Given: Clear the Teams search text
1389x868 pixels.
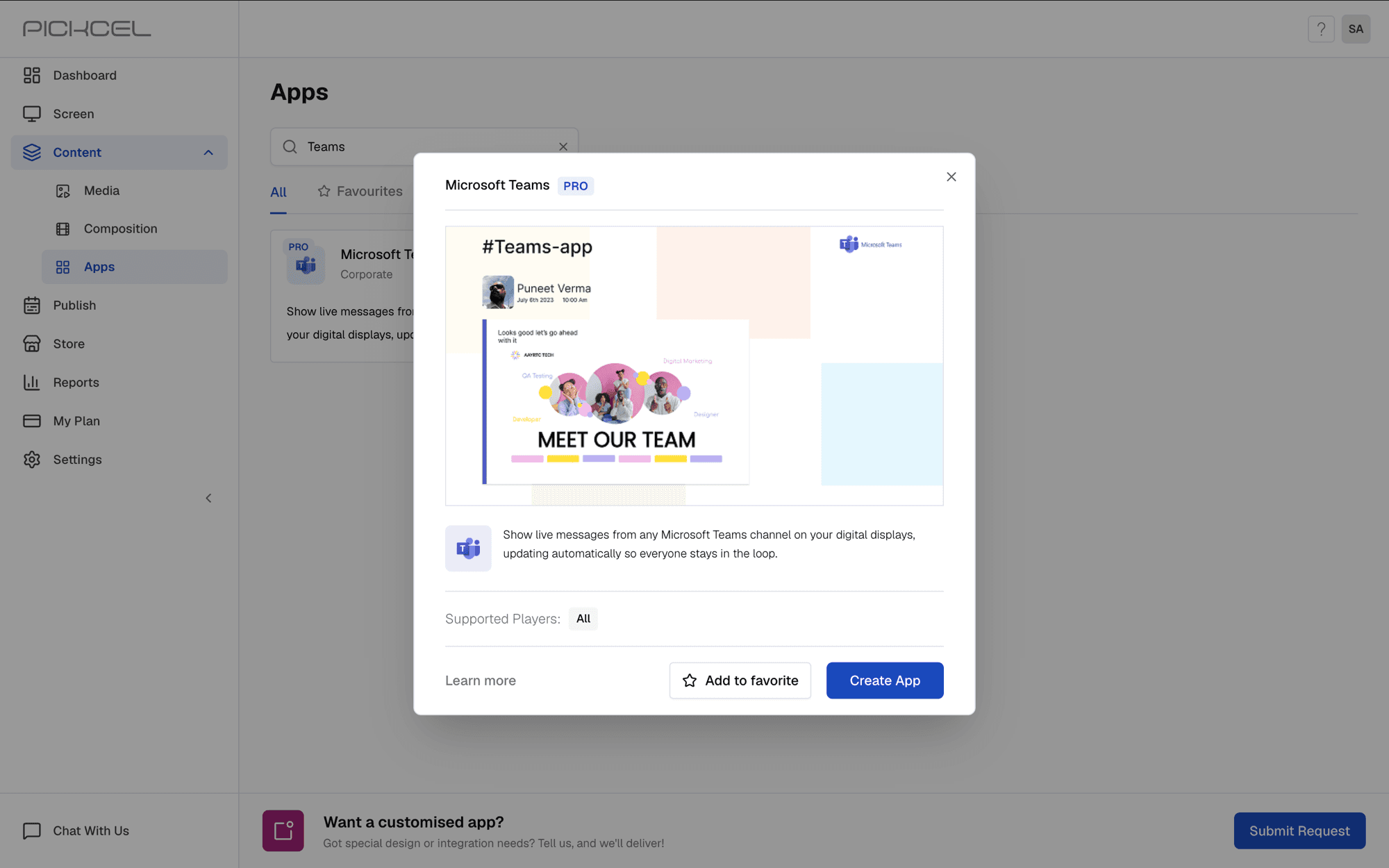Looking at the screenshot, I should tap(563, 147).
